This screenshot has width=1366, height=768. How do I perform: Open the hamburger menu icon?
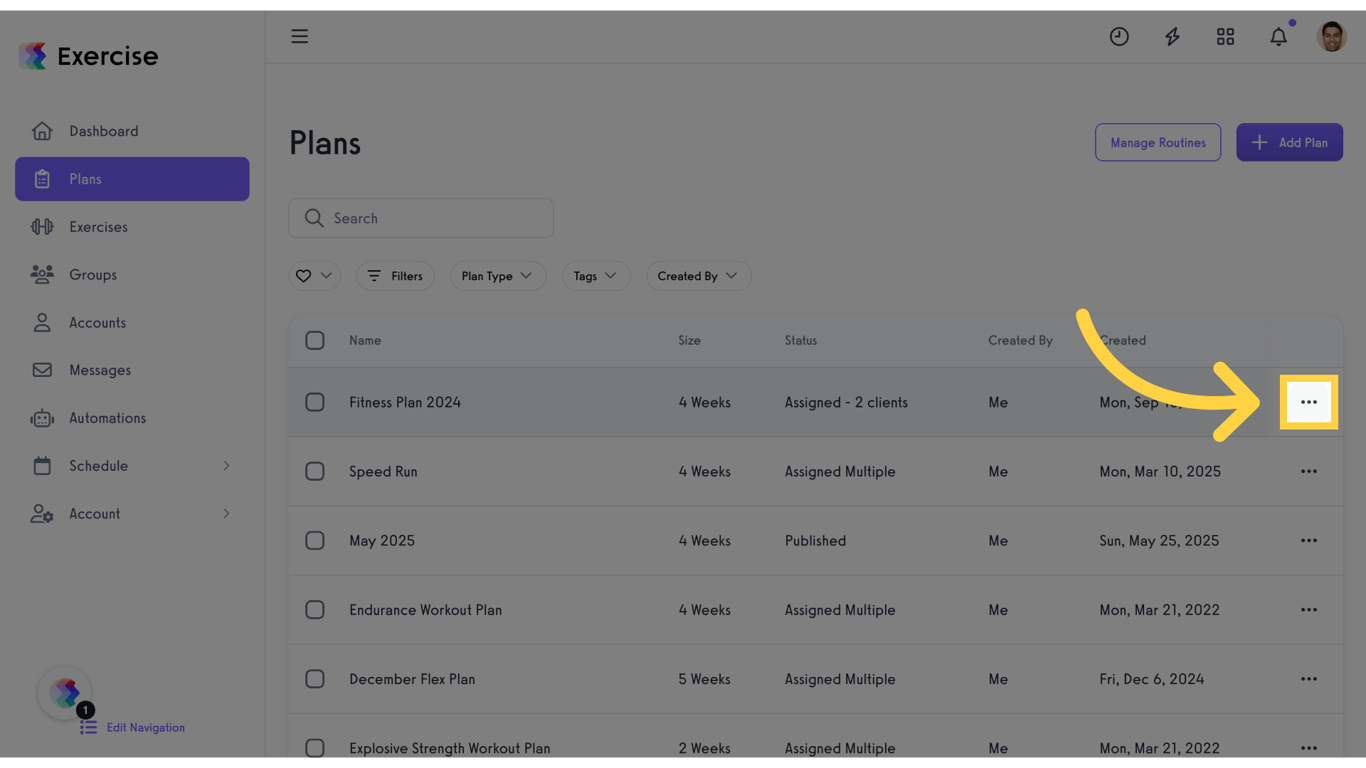[x=299, y=37]
